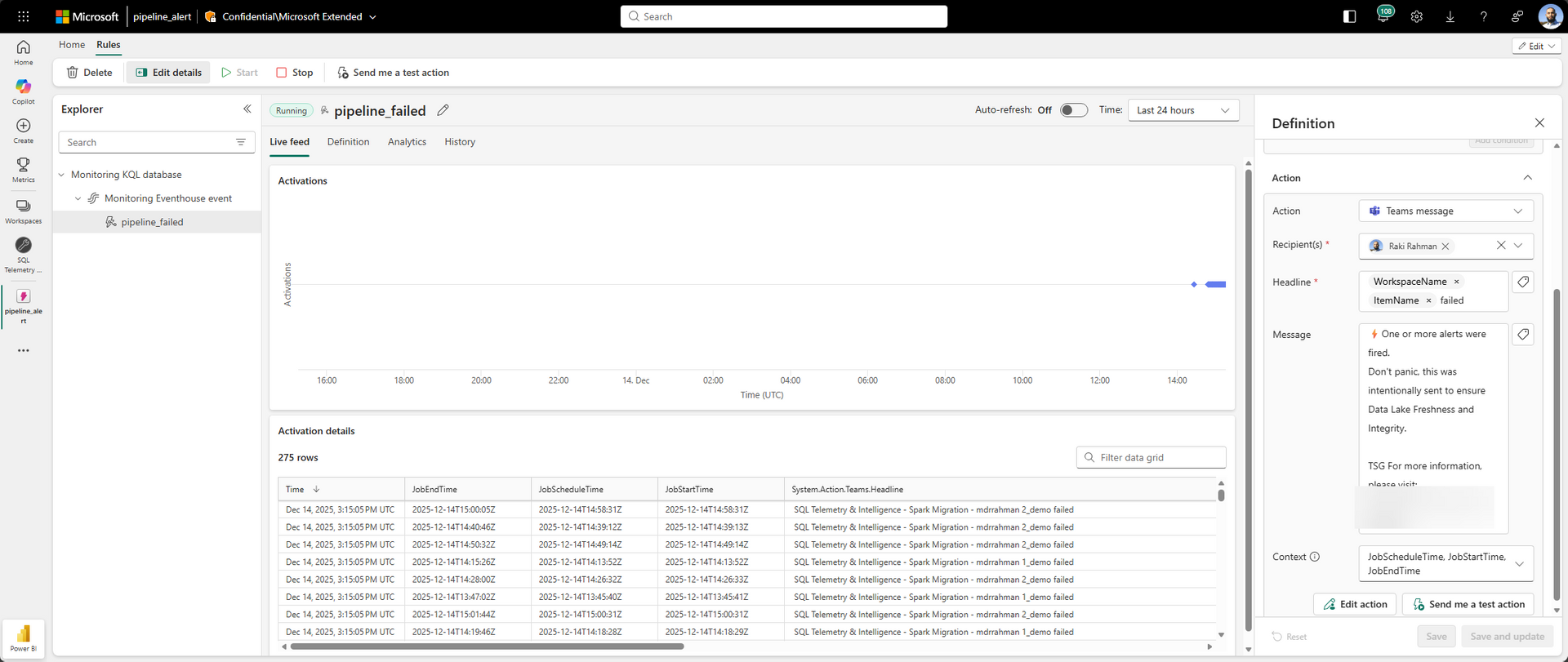1568x662 pixels.
Task: Remove Raki Rahman from recipients
Action: (x=1445, y=246)
